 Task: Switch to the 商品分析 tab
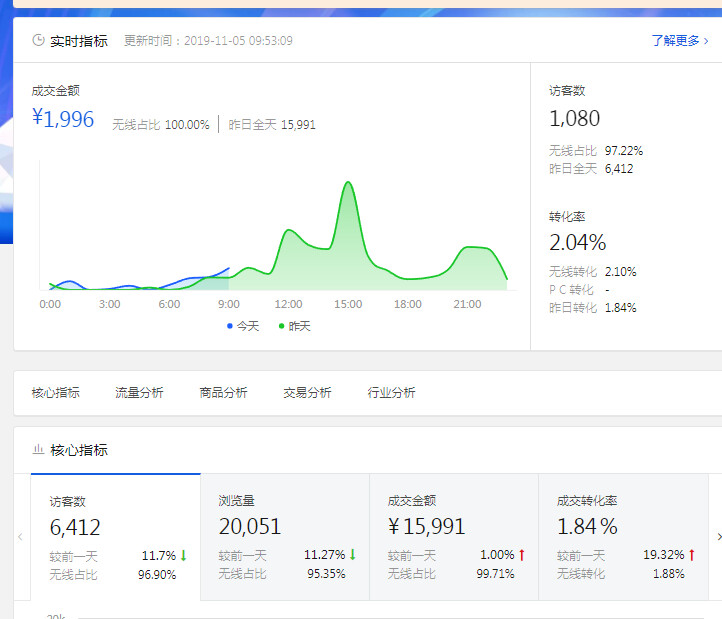[223, 393]
